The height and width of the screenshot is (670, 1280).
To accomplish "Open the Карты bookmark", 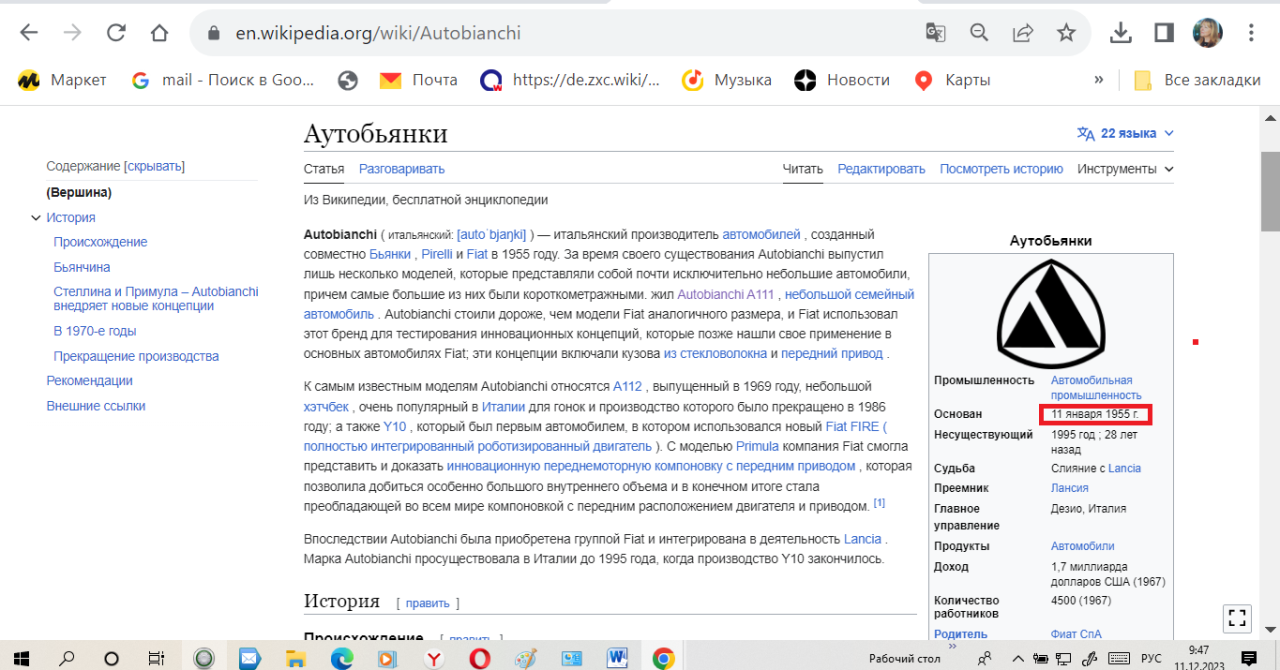I will (951, 80).
